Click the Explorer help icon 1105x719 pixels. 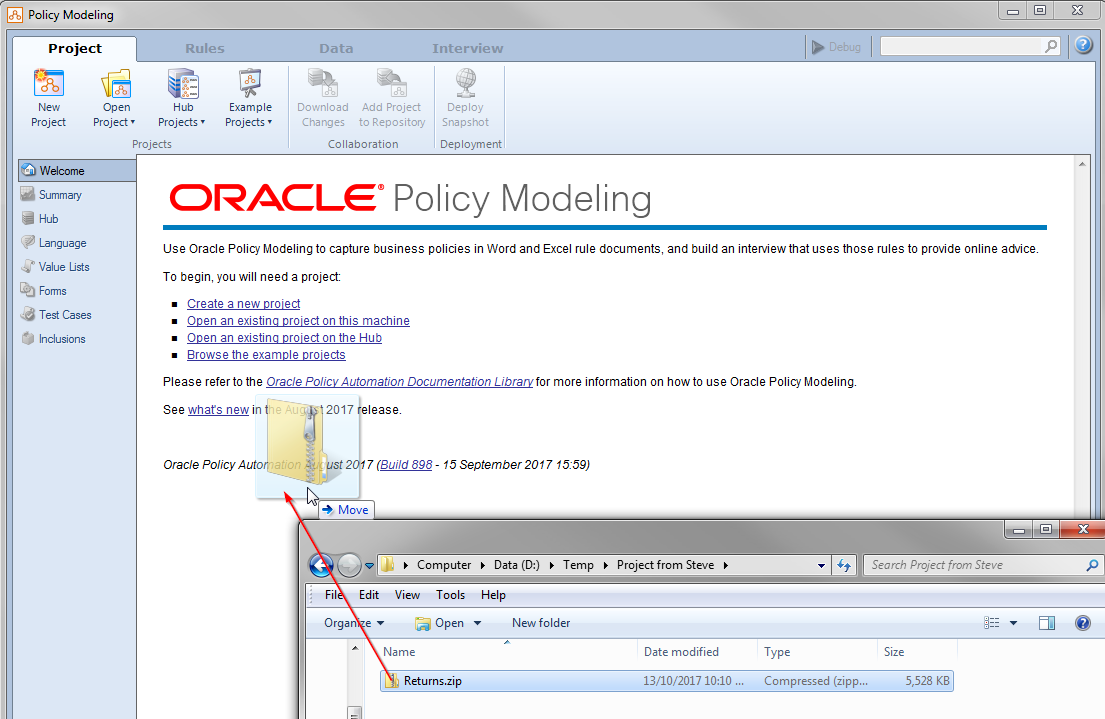pos(1082,623)
